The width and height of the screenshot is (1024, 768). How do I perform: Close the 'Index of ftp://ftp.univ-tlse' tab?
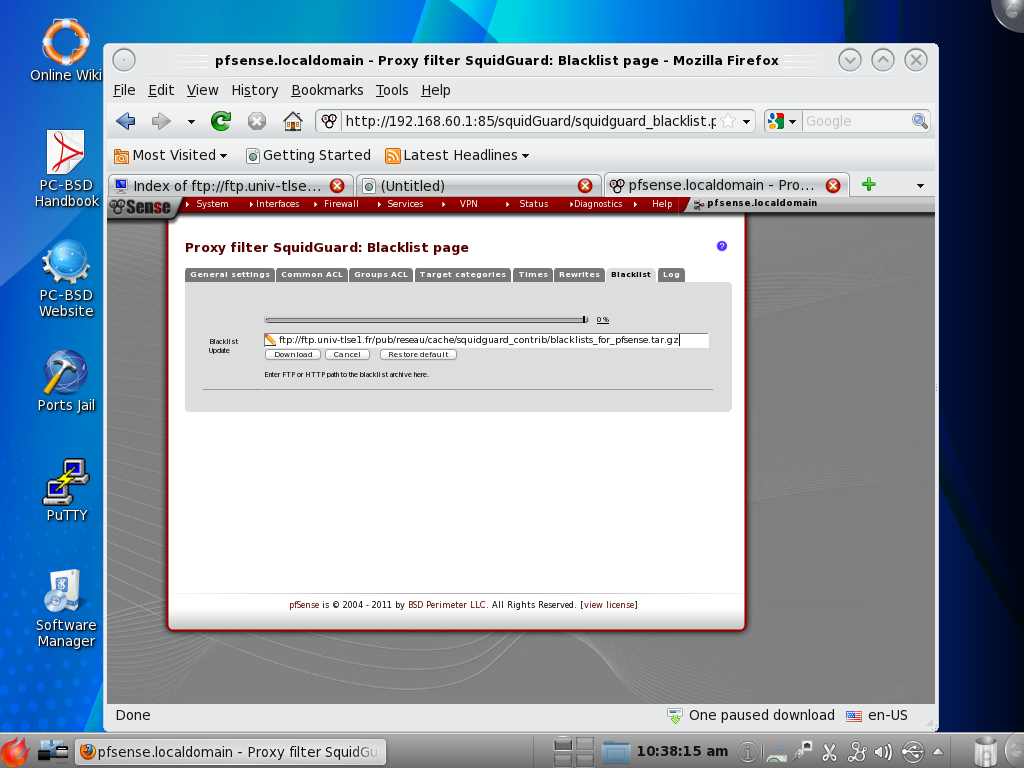(337, 185)
